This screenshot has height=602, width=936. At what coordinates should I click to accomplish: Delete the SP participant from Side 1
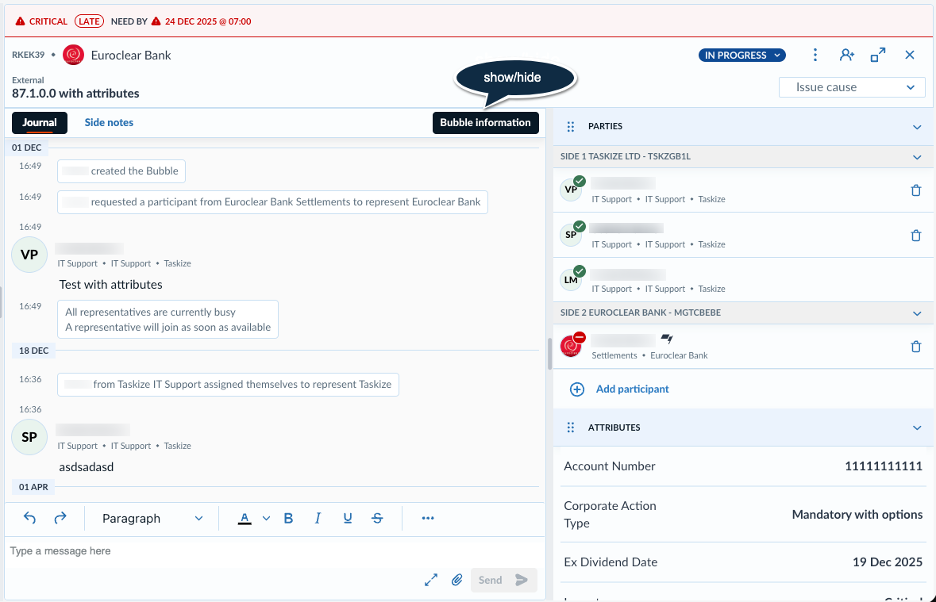pyautogui.click(x=916, y=235)
